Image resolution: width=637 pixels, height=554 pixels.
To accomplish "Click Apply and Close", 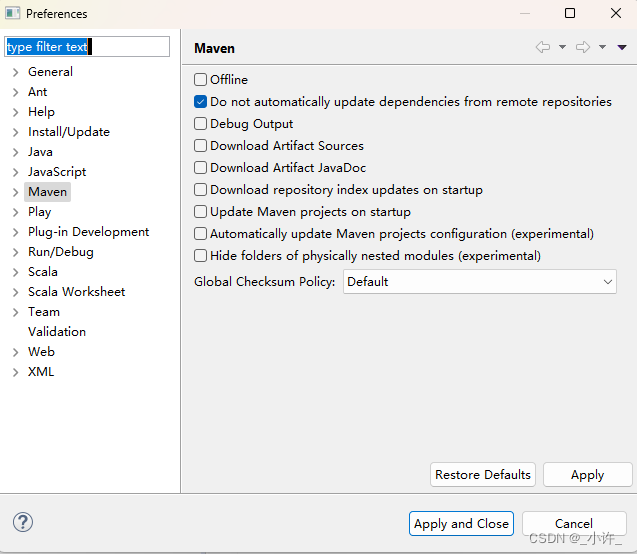I will (x=461, y=524).
